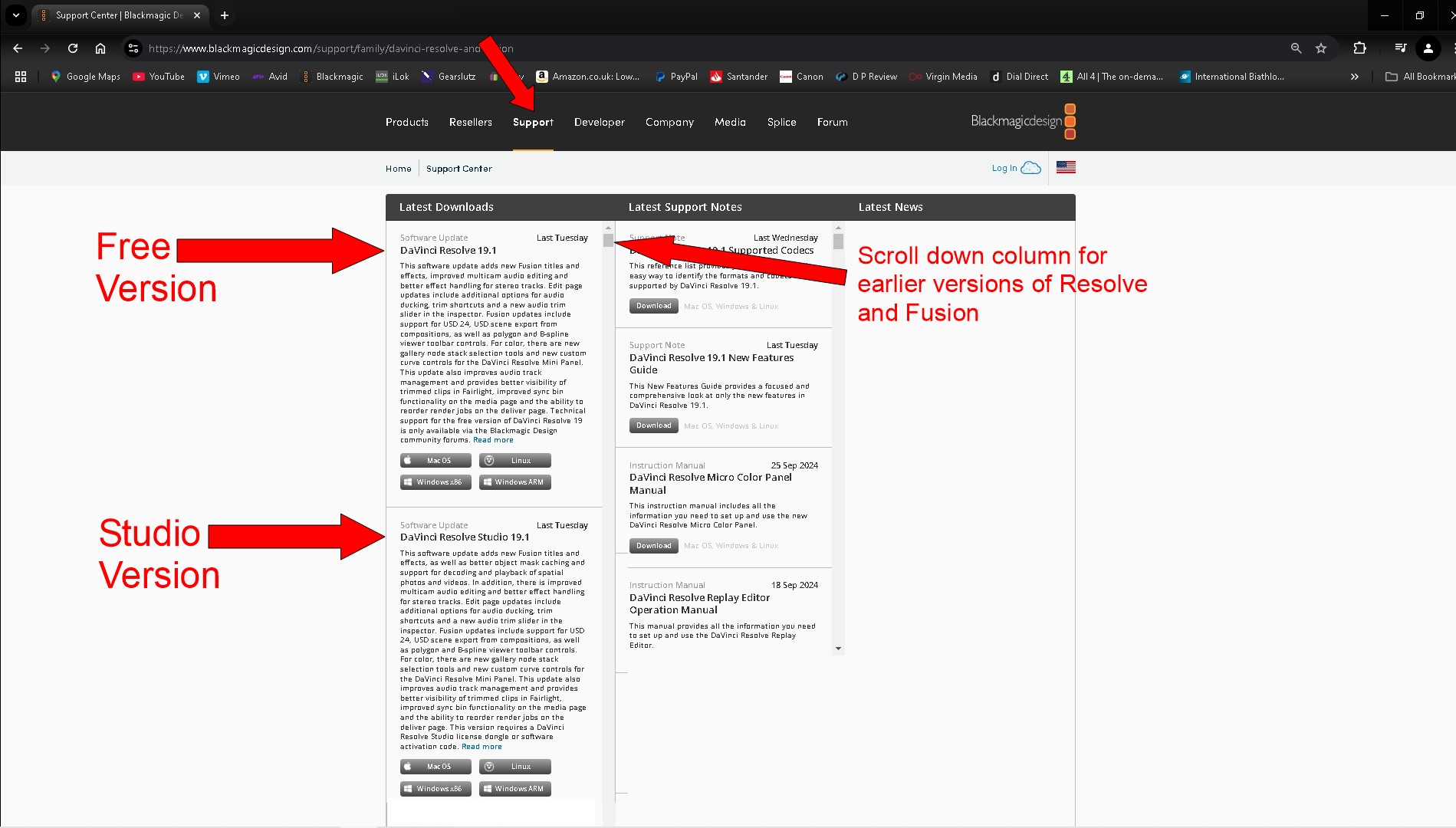Open Vimeo bookmark
Image resolution: width=1456 pixels, height=828 pixels.
[x=219, y=77]
